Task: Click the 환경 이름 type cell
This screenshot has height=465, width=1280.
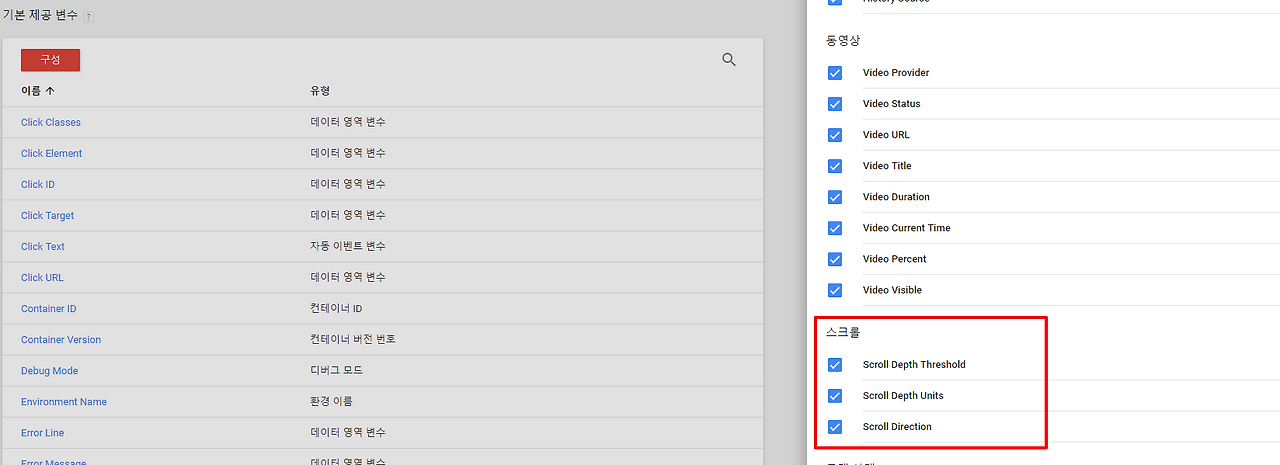Action: pyautogui.click(x=331, y=401)
